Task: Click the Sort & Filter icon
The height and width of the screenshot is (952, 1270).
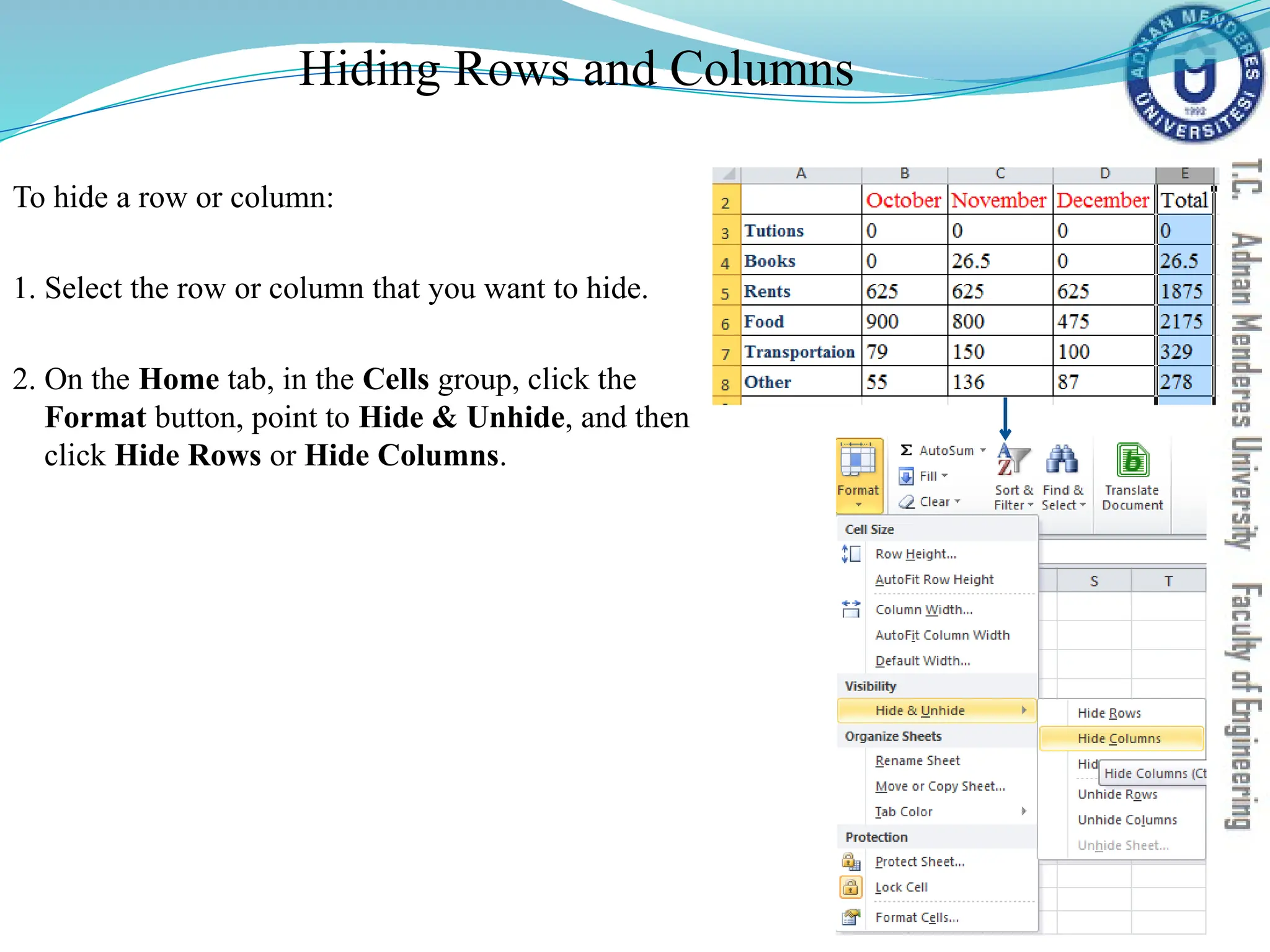Action: pos(1013,460)
